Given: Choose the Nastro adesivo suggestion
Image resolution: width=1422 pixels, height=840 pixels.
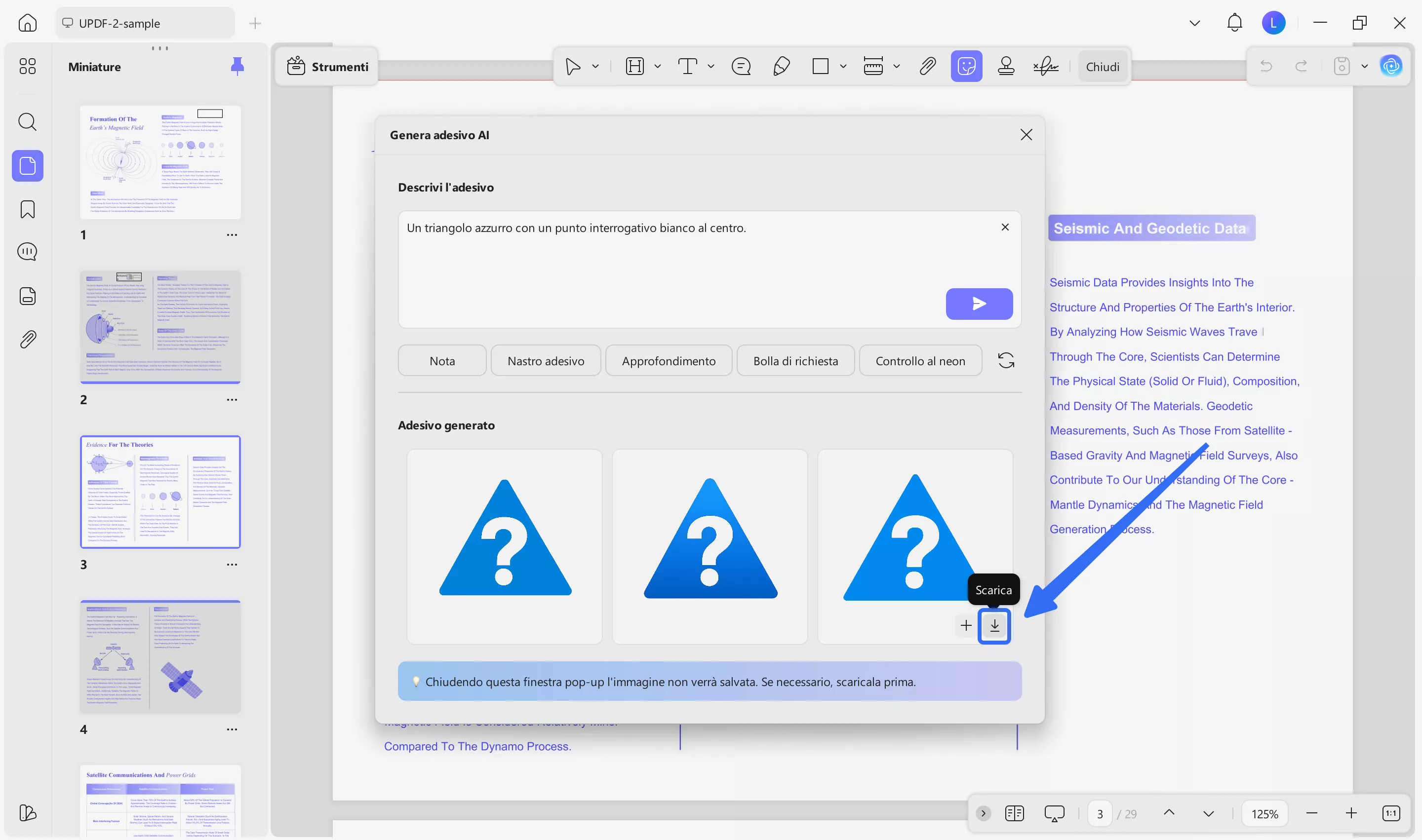Looking at the screenshot, I should (546, 361).
